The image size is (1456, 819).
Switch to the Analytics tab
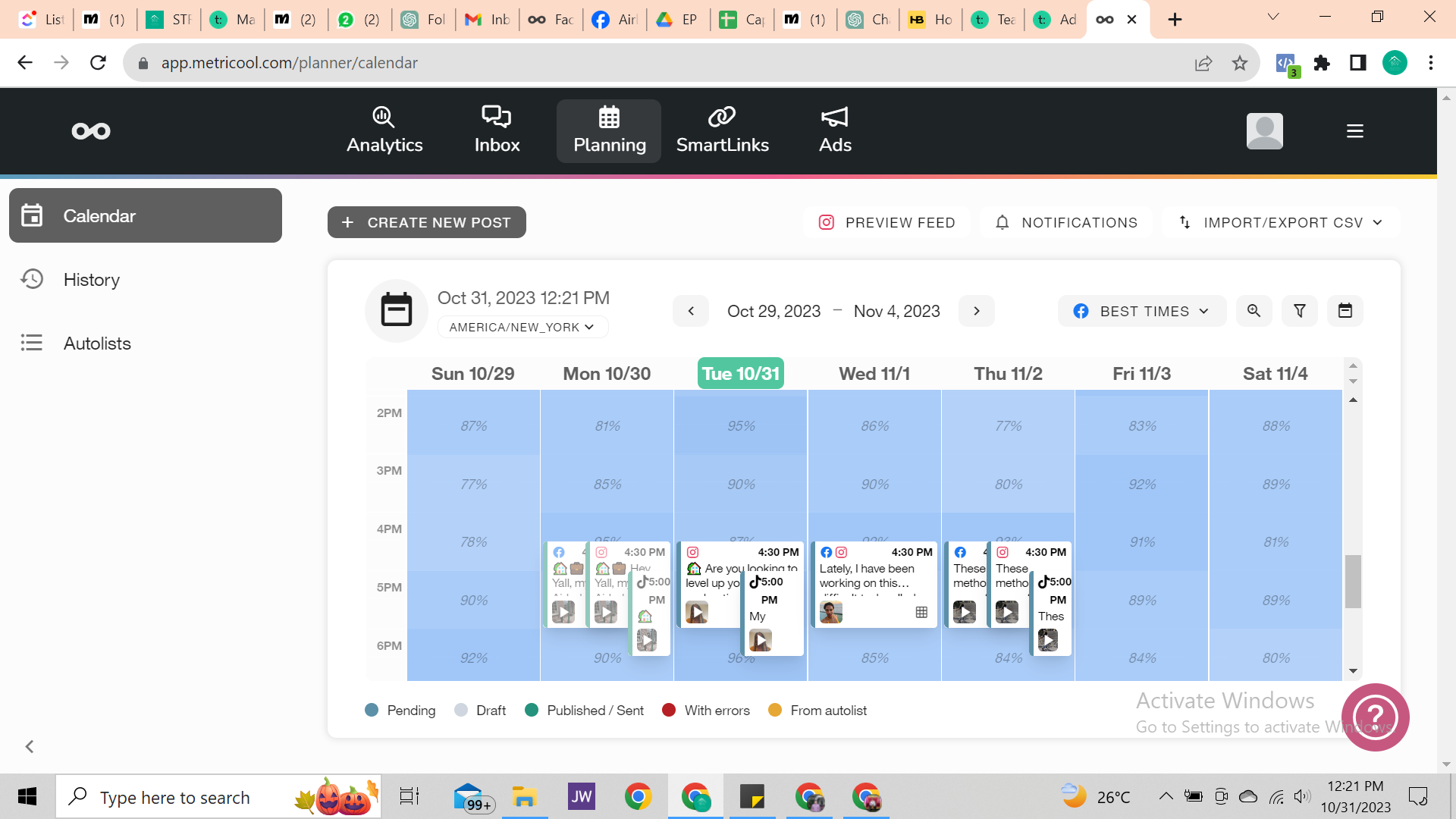[x=384, y=131]
